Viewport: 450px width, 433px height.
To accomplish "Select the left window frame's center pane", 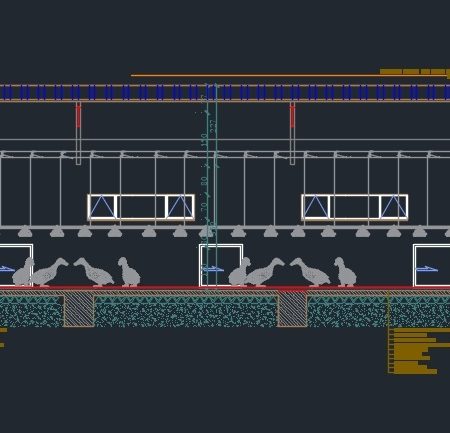I will tap(141, 207).
